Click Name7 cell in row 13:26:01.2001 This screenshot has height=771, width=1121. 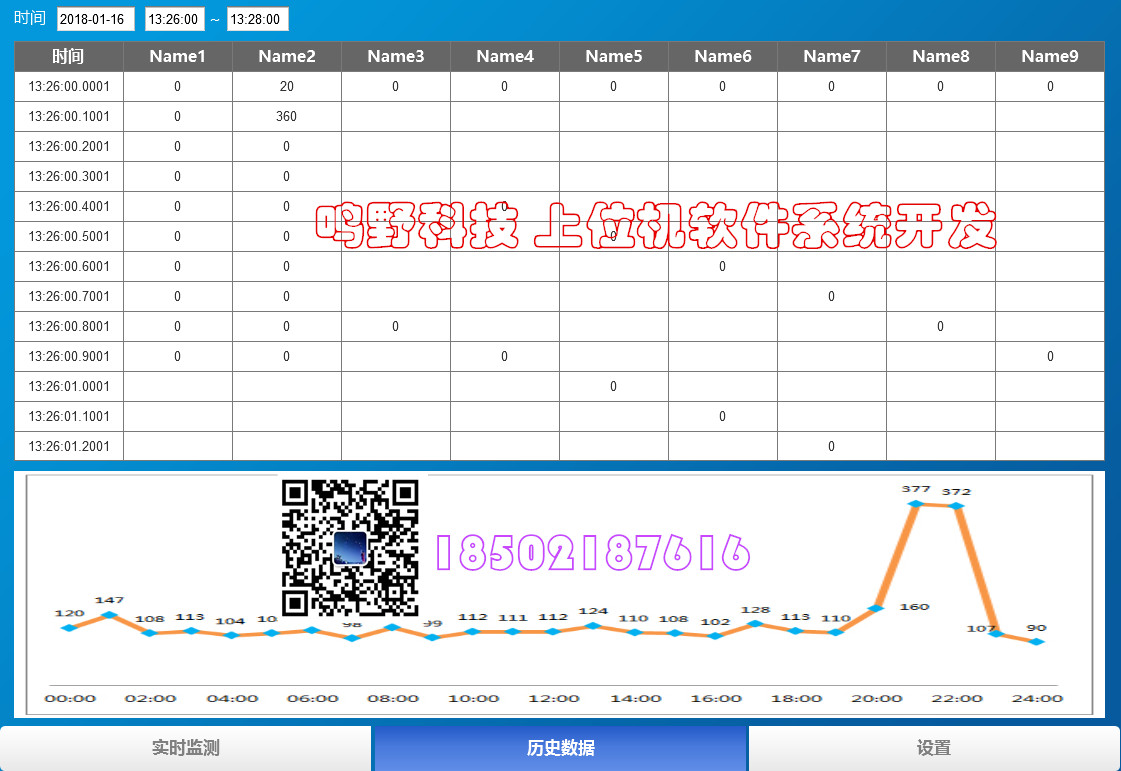pyautogui.click(x=831, y=446)
